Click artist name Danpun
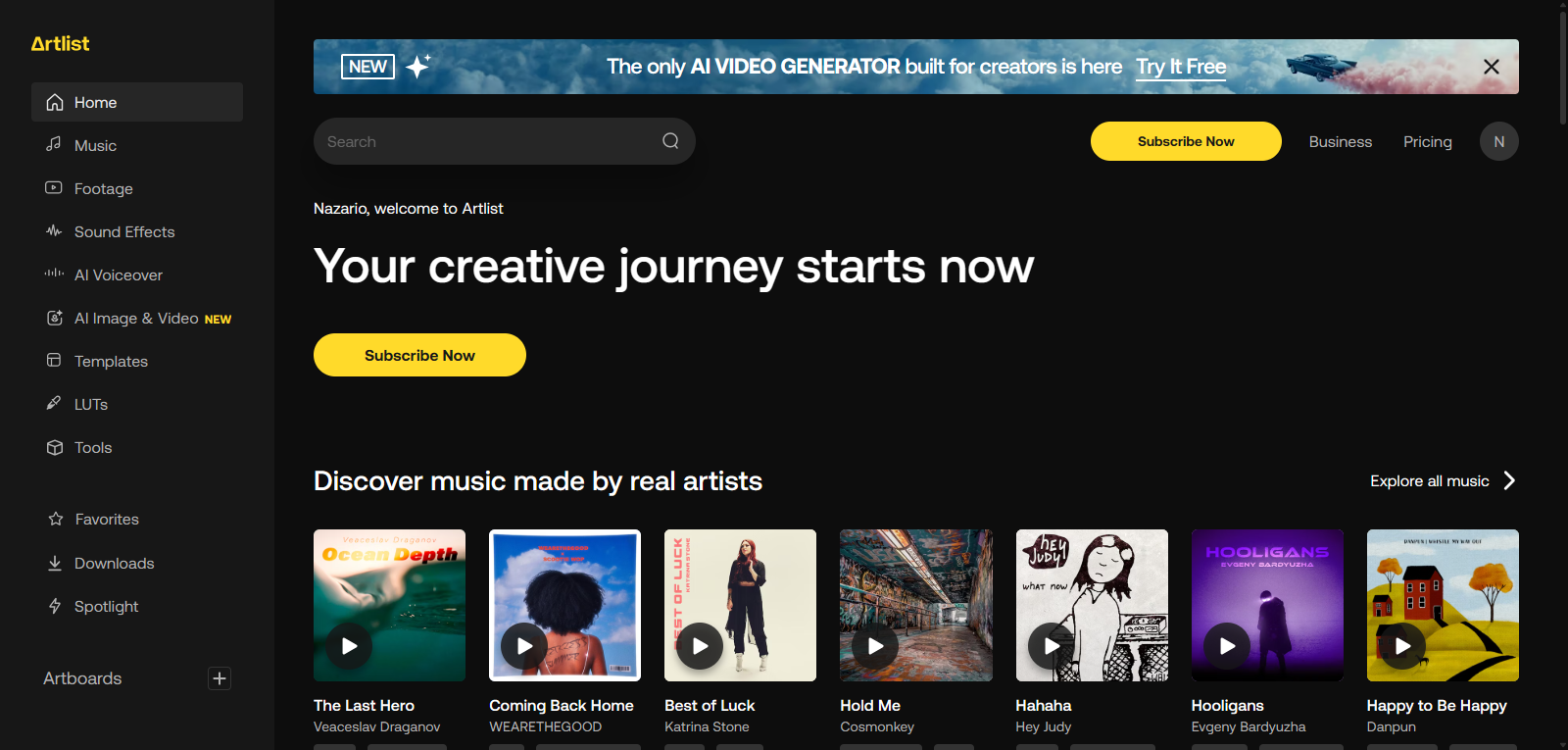 click(1392, 726)
